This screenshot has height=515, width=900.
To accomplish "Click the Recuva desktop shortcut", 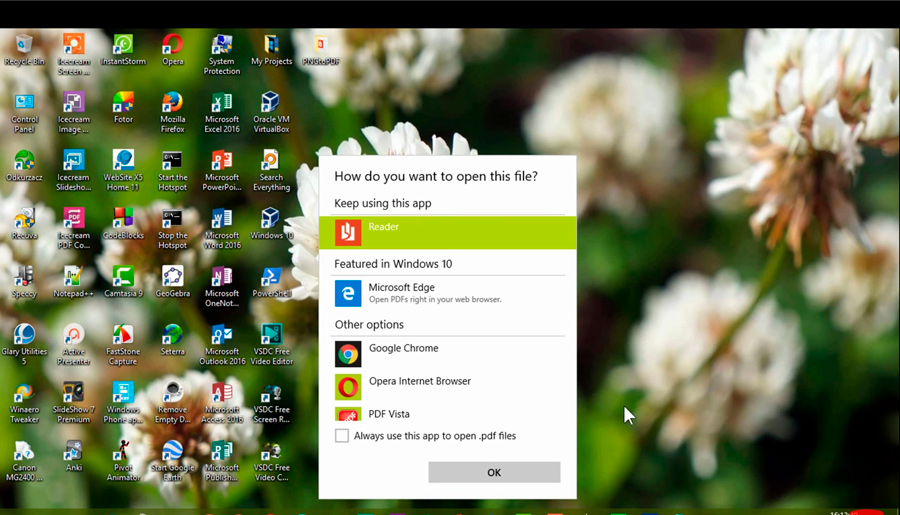I will click(x=24, y=224).
